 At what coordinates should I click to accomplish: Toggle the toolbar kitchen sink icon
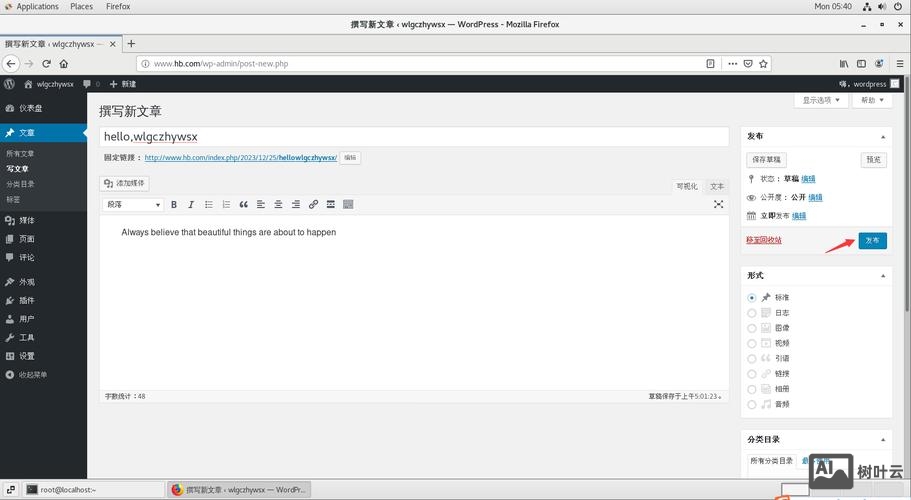[x=348, y=204]
